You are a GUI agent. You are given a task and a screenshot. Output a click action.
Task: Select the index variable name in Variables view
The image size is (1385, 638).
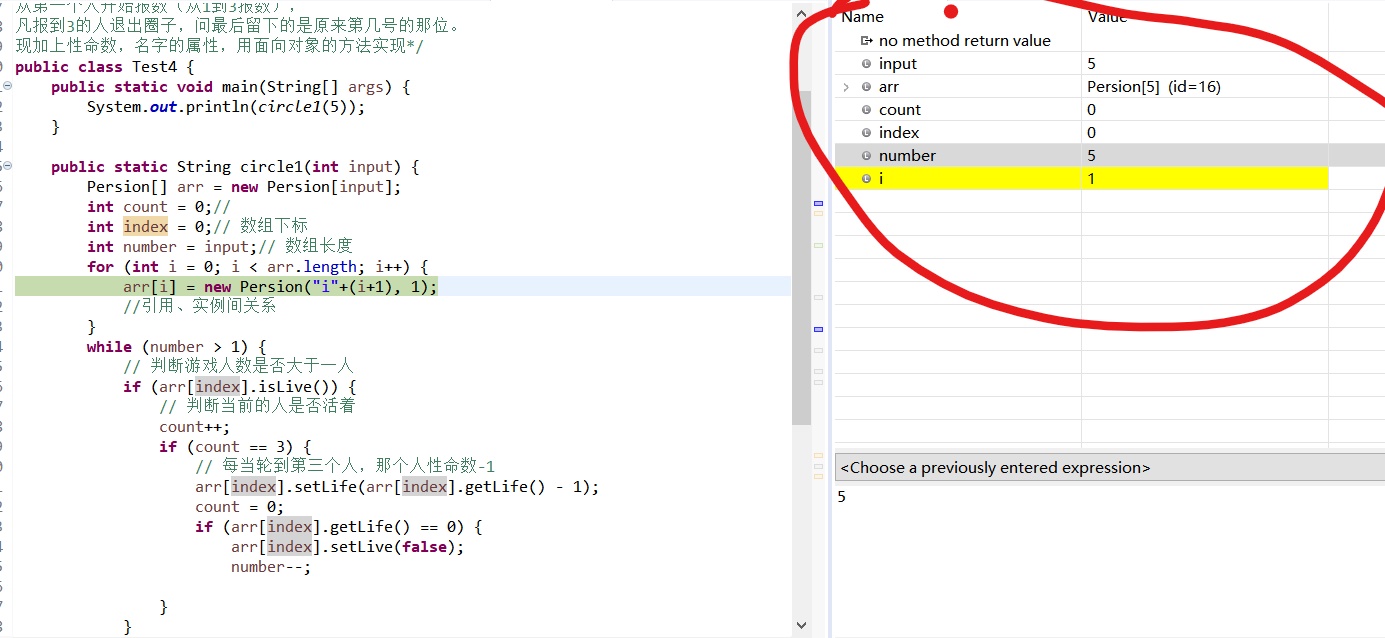[899, 133]
